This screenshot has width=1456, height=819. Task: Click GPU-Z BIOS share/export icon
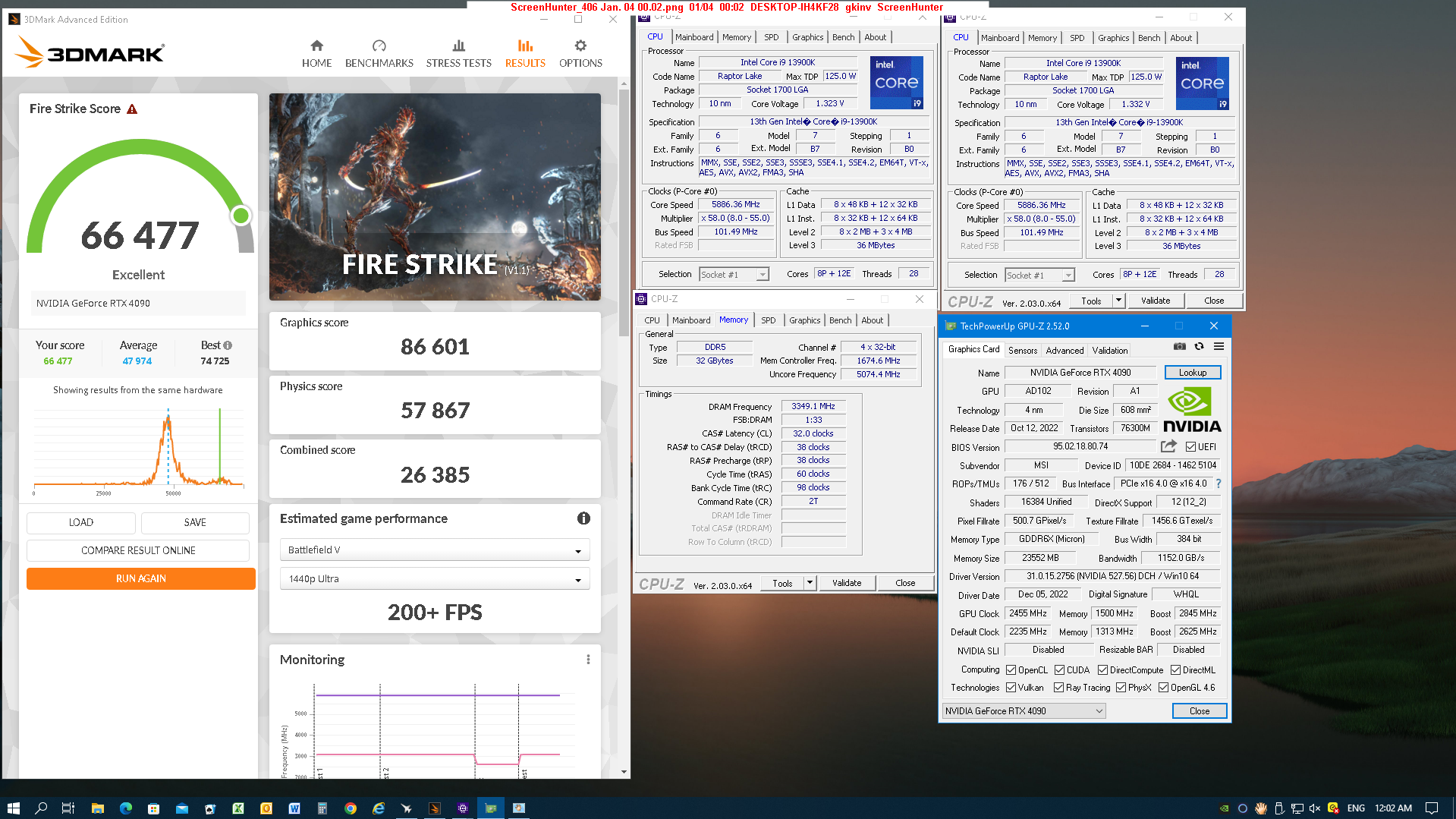[x=1168, y=446]
